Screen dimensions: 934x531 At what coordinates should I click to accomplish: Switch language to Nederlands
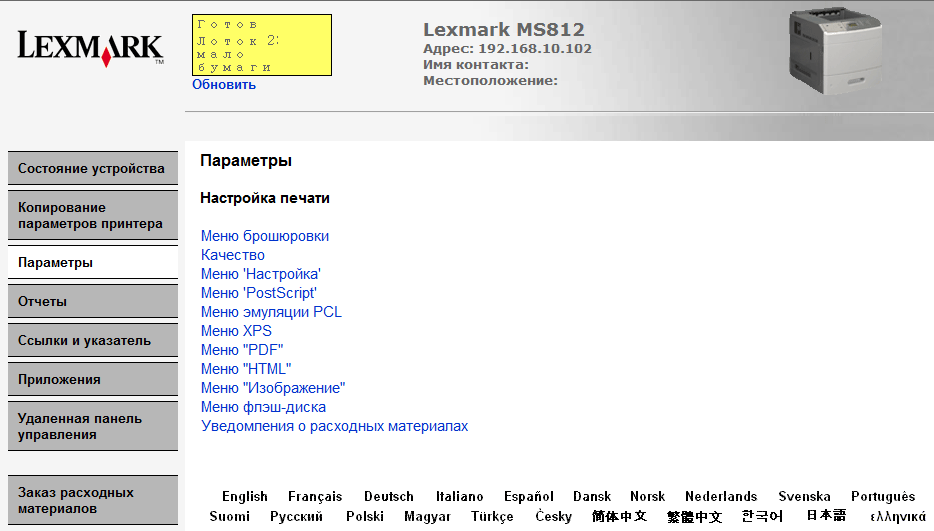[721, 496]
